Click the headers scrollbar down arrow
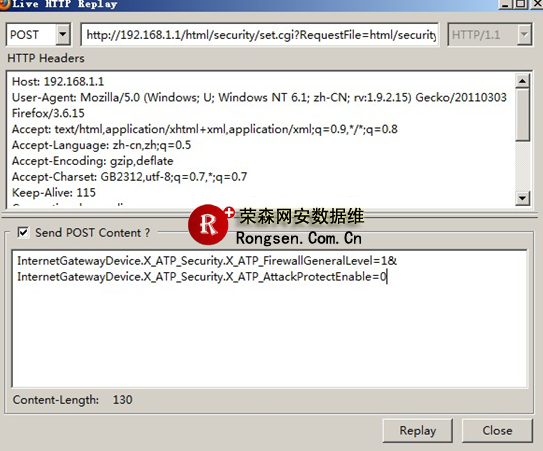The width and height of the screenshot is (543, 451). 522,198
